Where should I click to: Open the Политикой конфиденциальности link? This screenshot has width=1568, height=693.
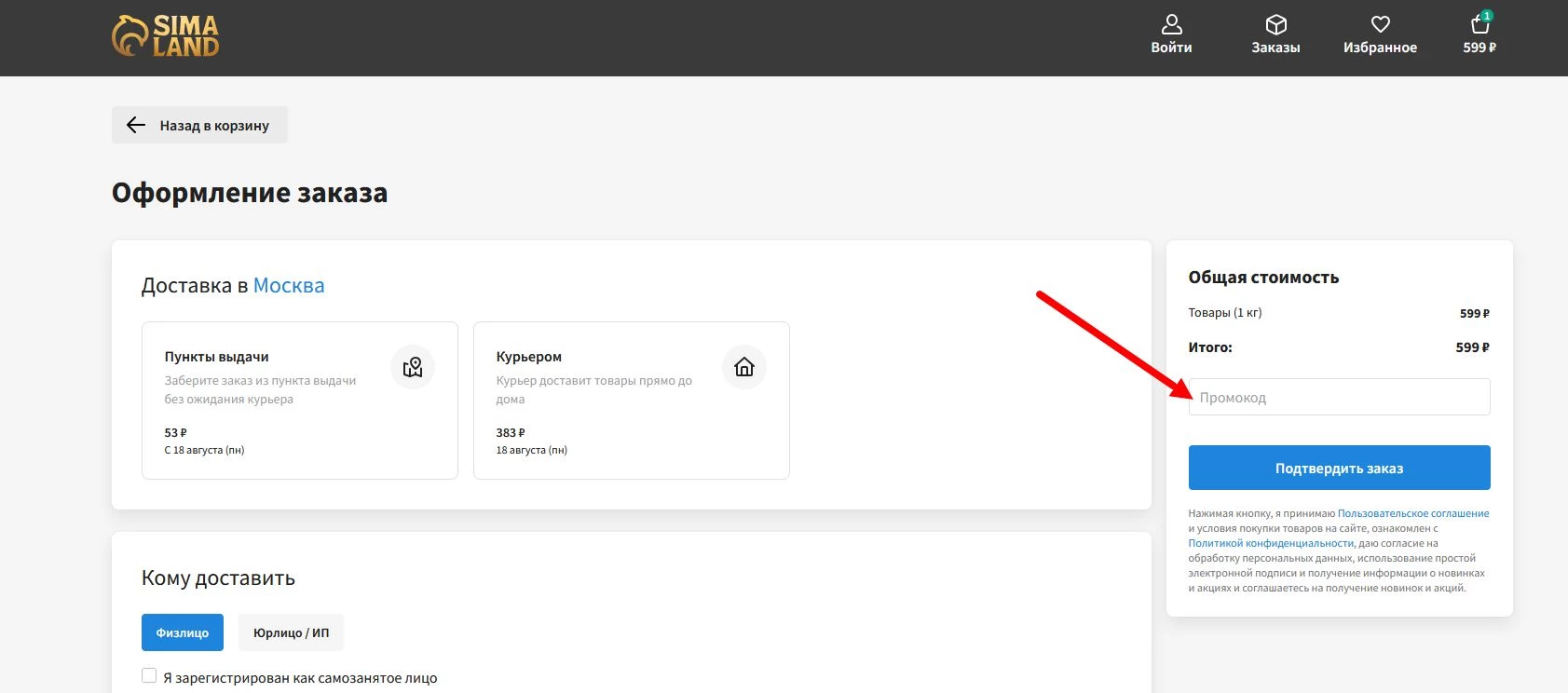1270,543
